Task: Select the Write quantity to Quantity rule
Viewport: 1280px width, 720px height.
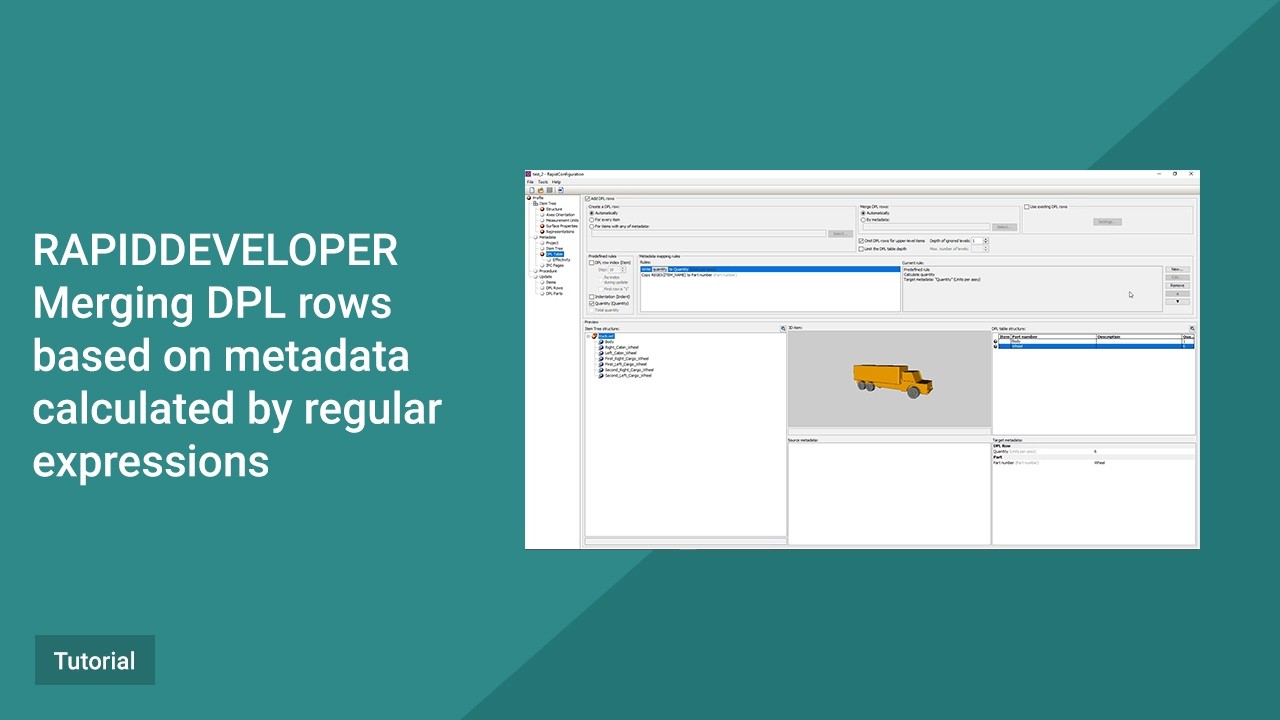Action: pyautogui.click(x=770, y=269)
